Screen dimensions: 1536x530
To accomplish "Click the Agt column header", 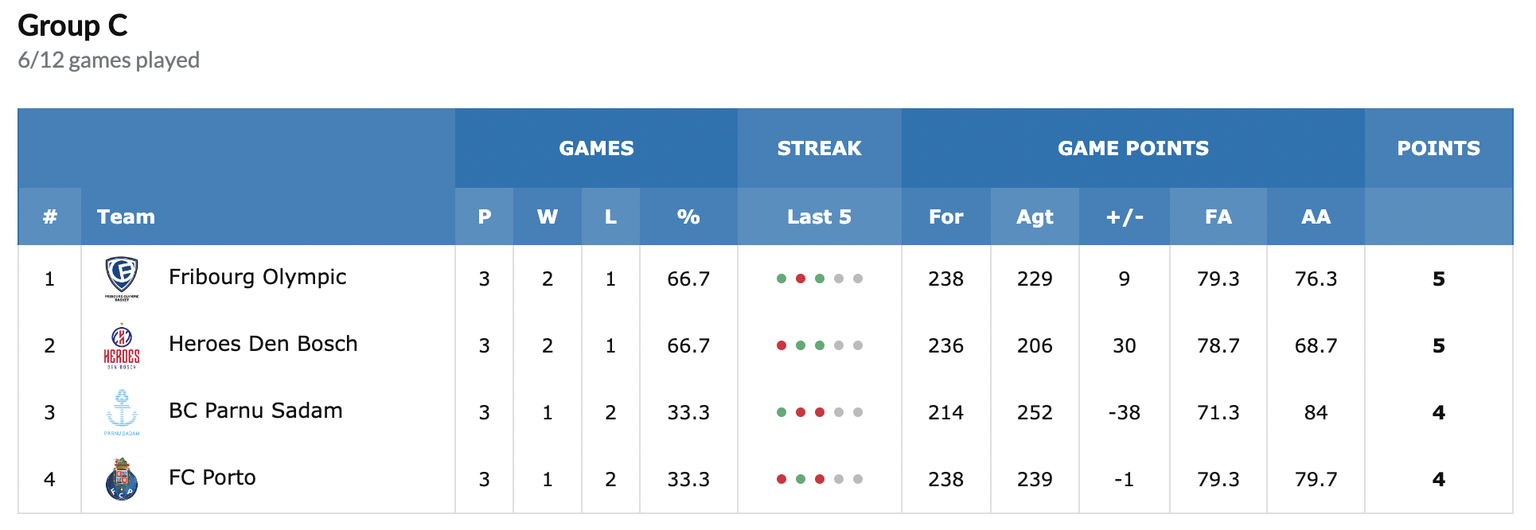I will click(x=1035, y=217).
